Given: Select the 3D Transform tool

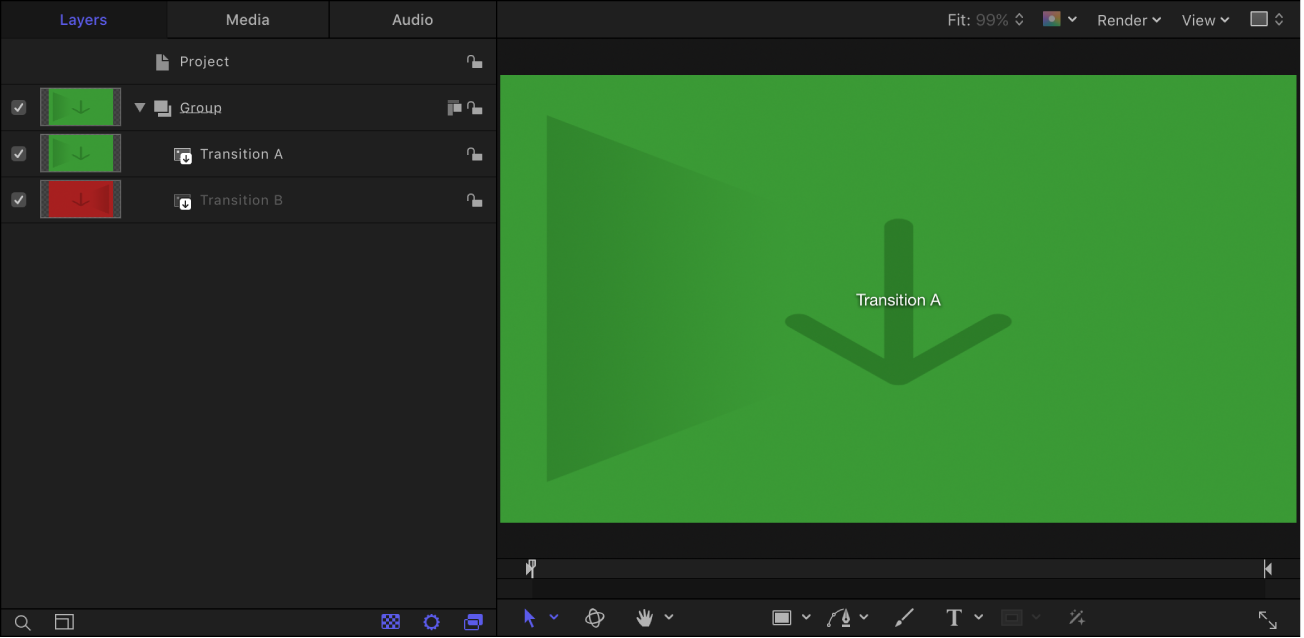Looking at the screenshot, I should coord(595,617).
